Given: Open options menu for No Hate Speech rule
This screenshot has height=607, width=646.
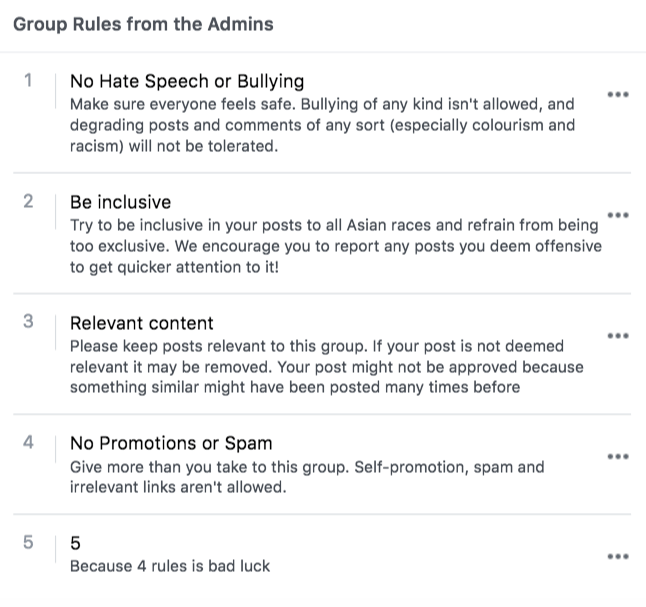Looking at the screenshot, I should point(618,94).
